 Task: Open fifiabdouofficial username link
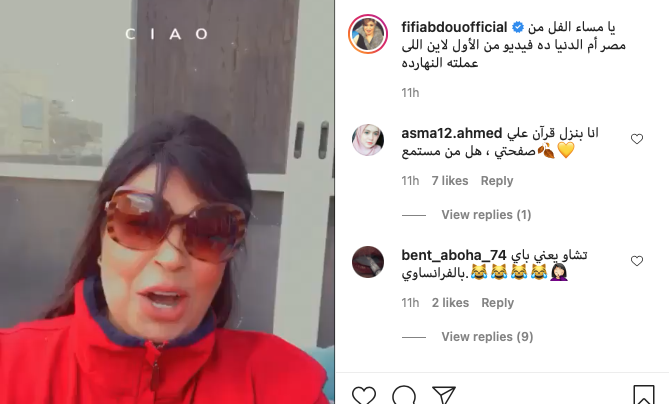pyautogui.click(x=454, y=27)
